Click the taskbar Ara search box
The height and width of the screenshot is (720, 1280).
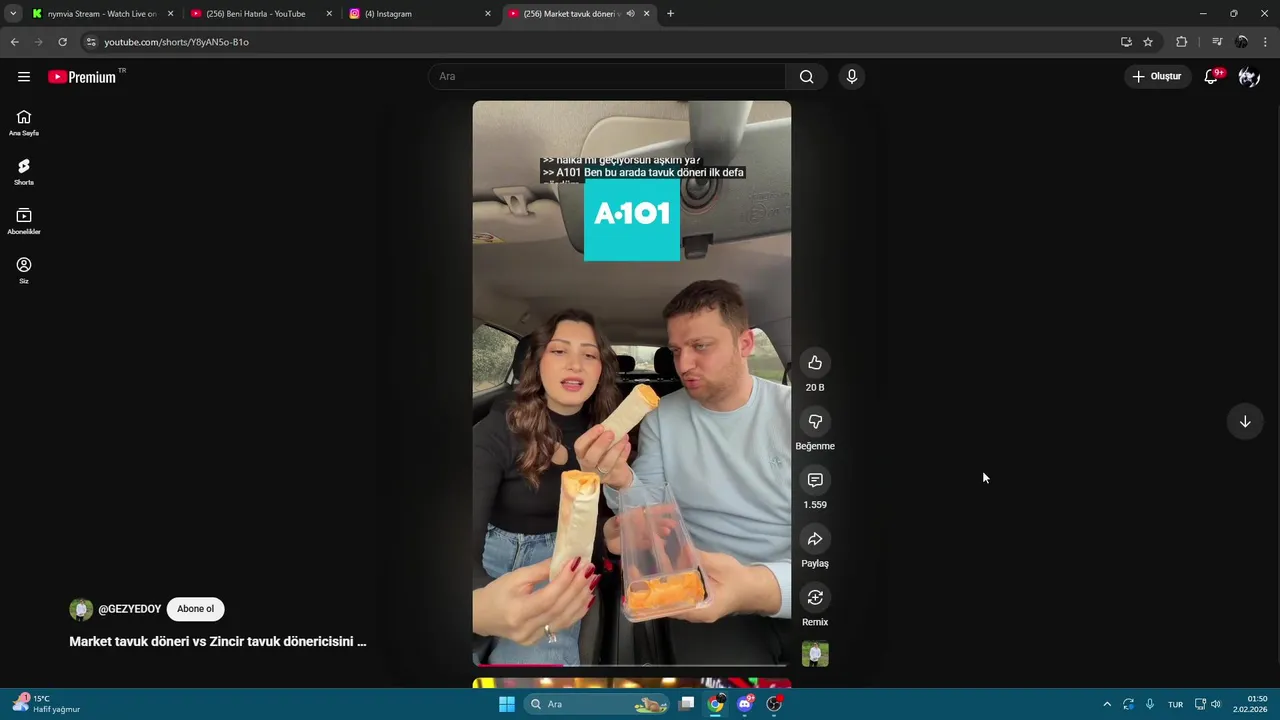click(x=596, y=704)
